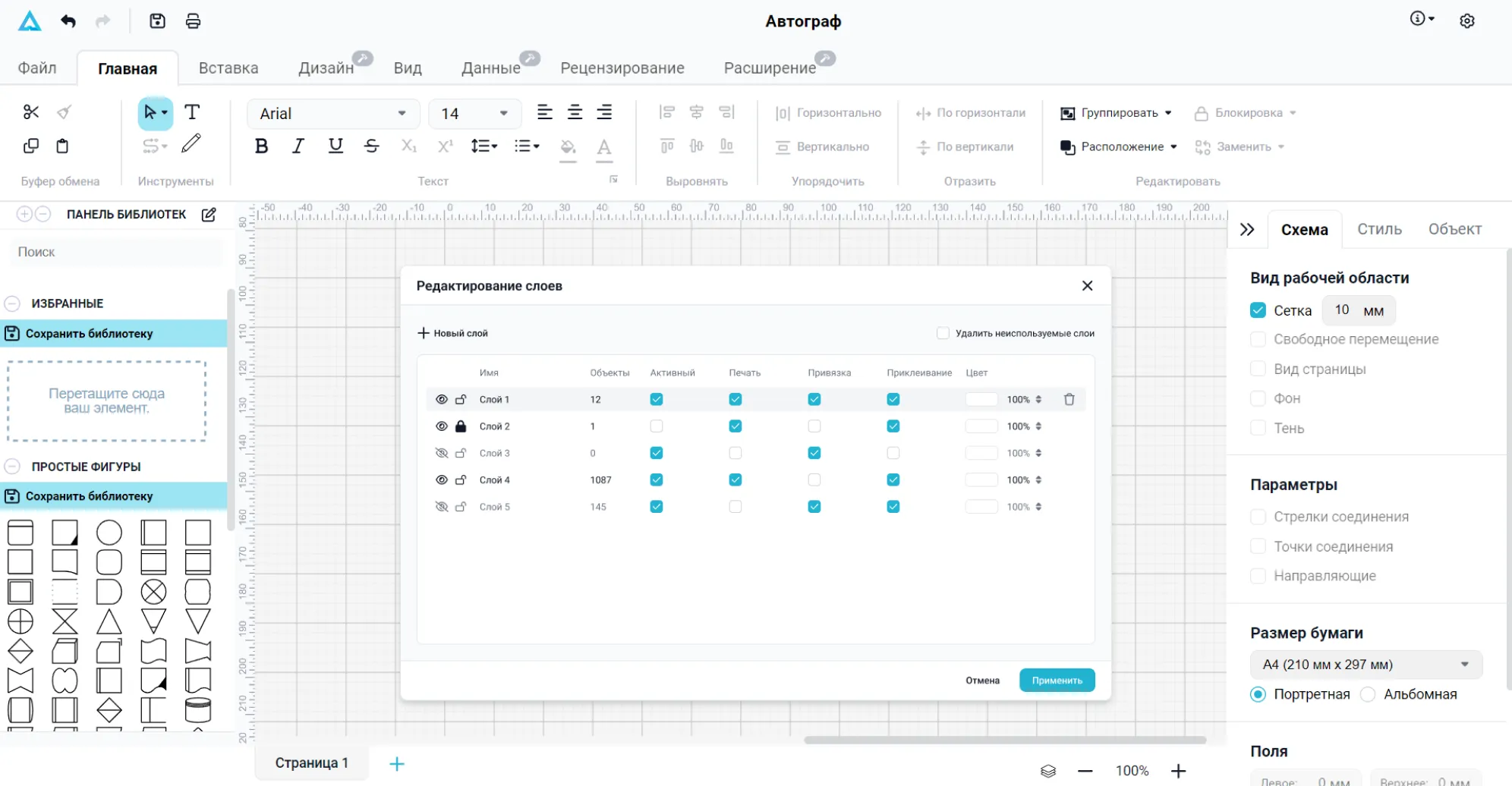Click the save diskette icon
This screenshot has width=1512, height=786.
[157, 21]
